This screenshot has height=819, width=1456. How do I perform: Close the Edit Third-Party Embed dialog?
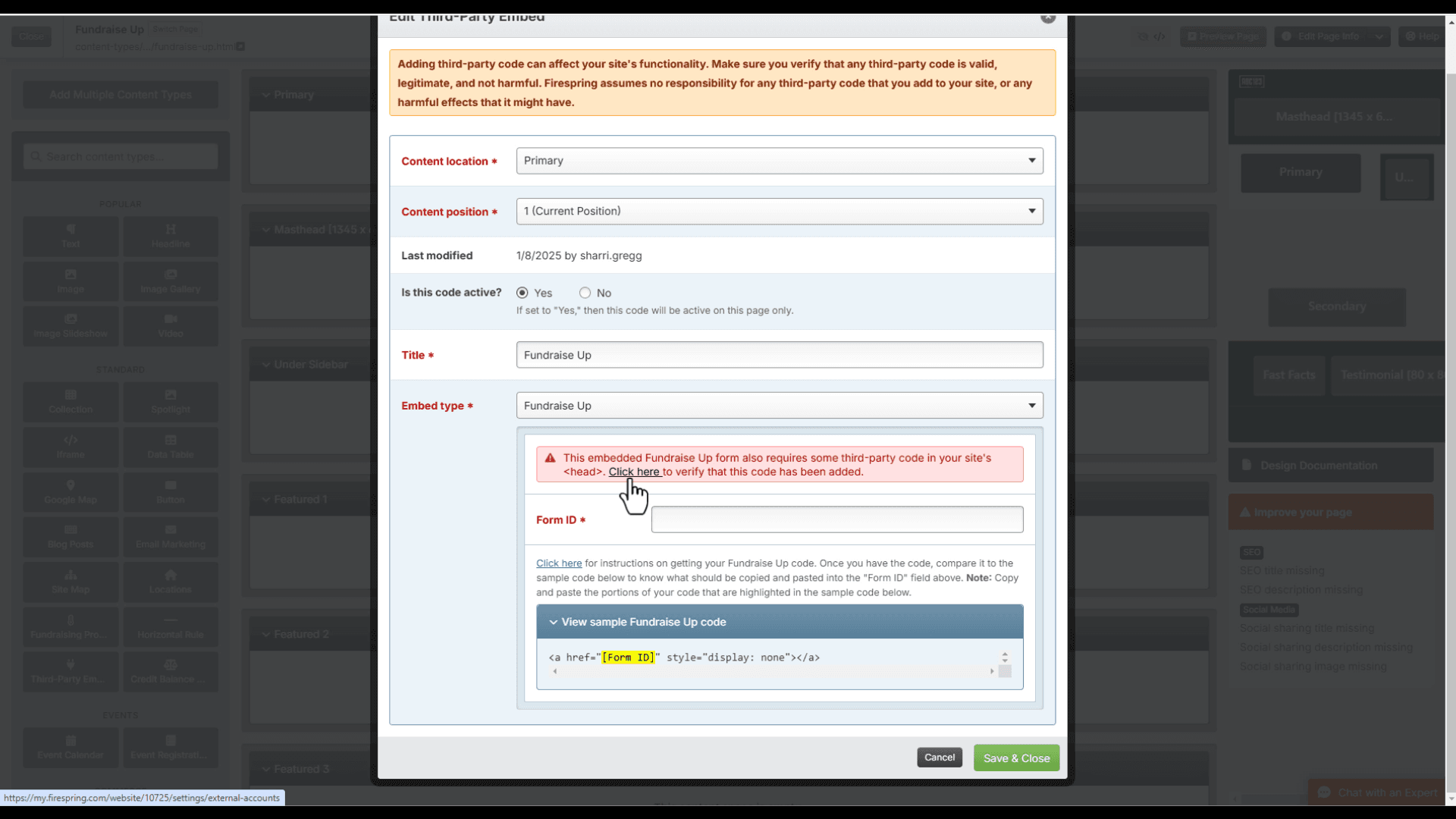pos(1048,17)
